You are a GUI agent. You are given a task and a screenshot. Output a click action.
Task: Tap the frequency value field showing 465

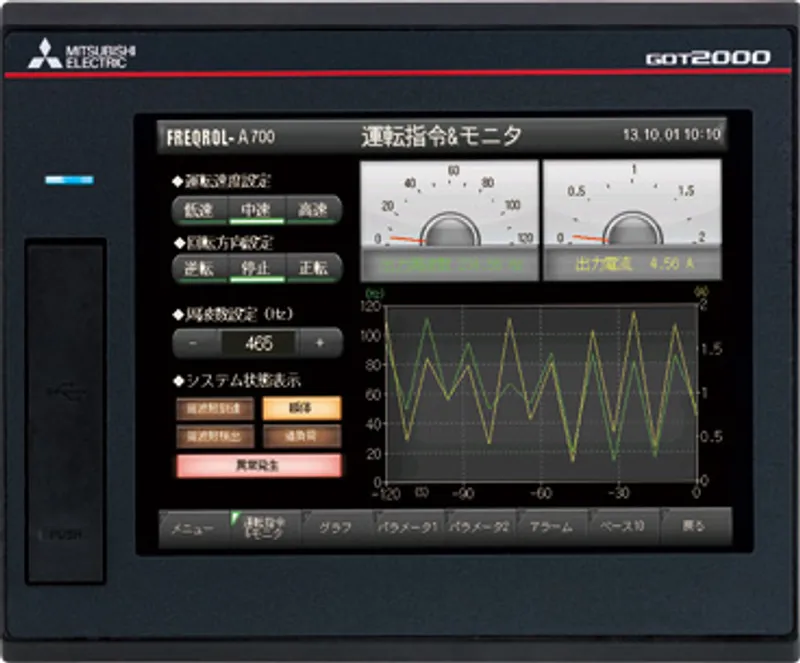[259, 343]
